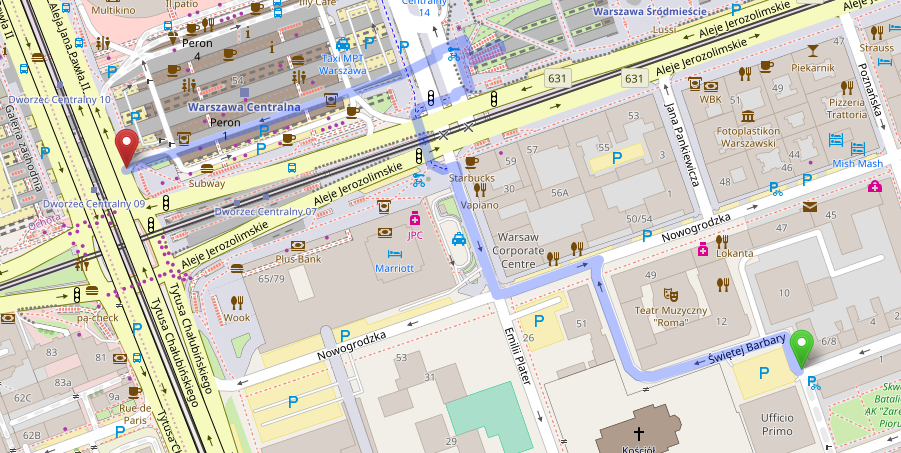This screenshot has width=901, height=453.
Task: Click the Fotoplastikon Warszawski label
Action: click(748, 137)
